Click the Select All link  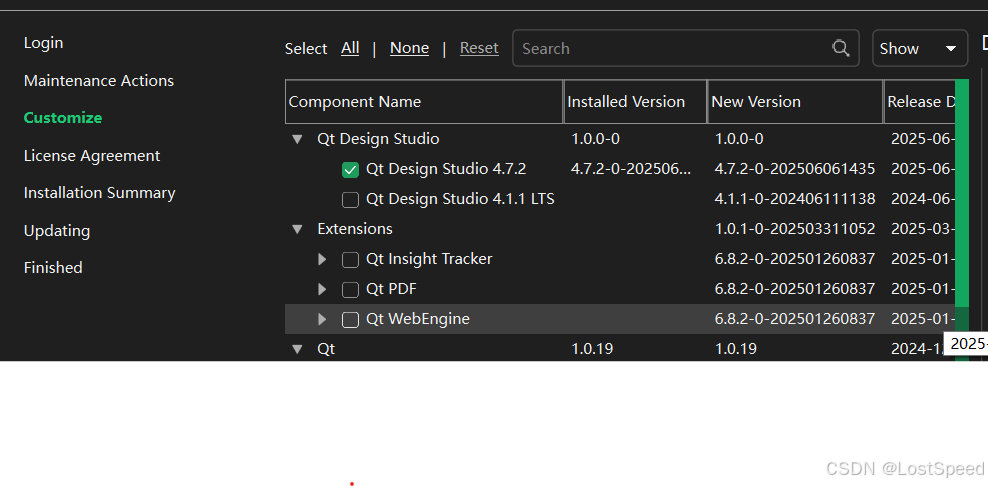[350, 48]
